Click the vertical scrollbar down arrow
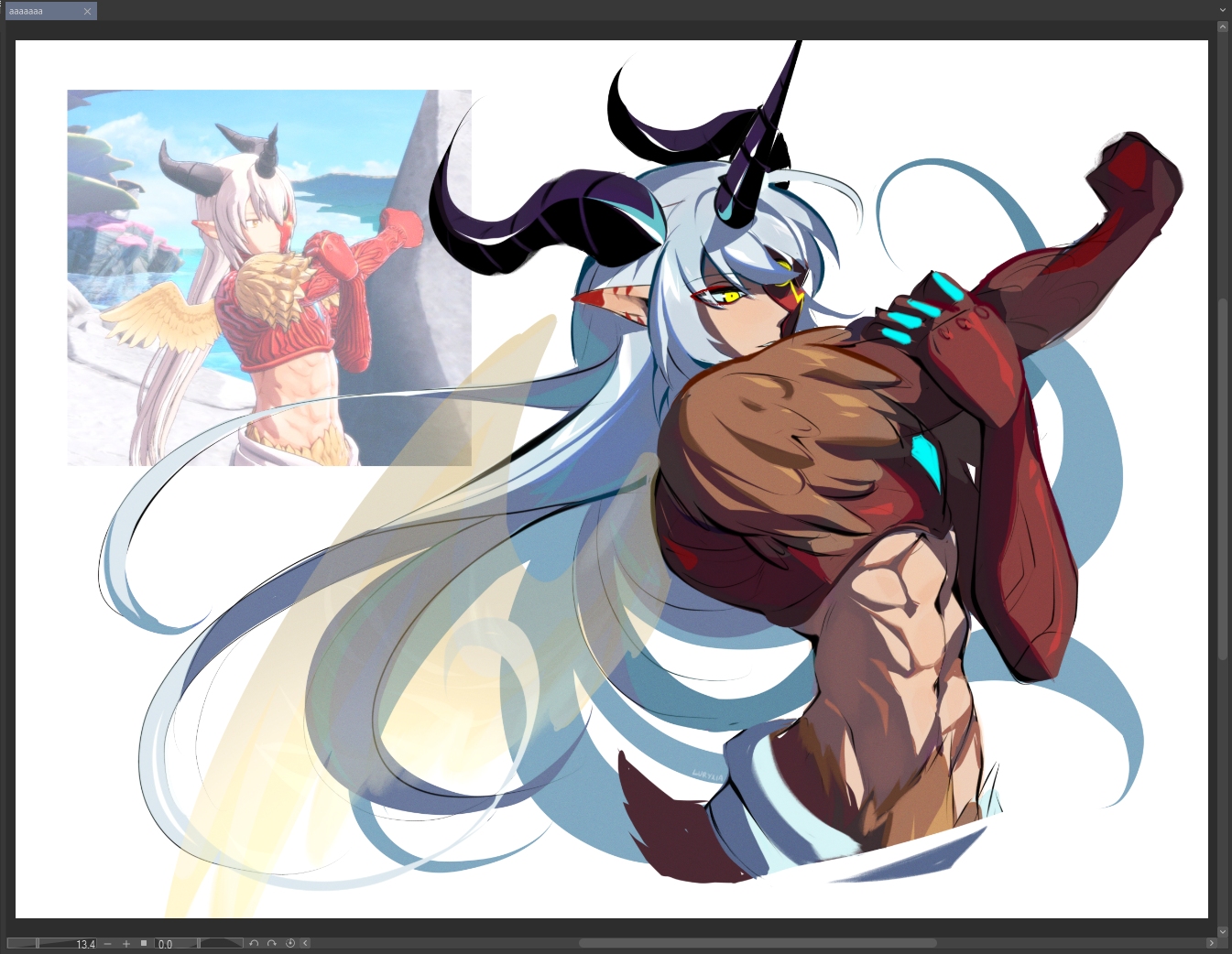1232x954 pixels. pos(1223,931)
